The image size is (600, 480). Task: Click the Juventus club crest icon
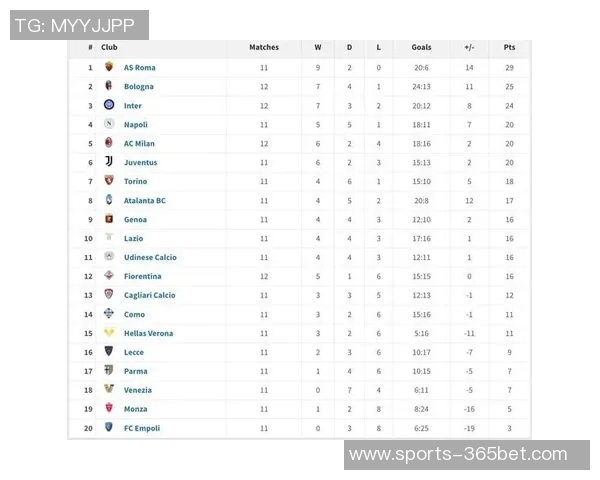click(x=109, y=162)
